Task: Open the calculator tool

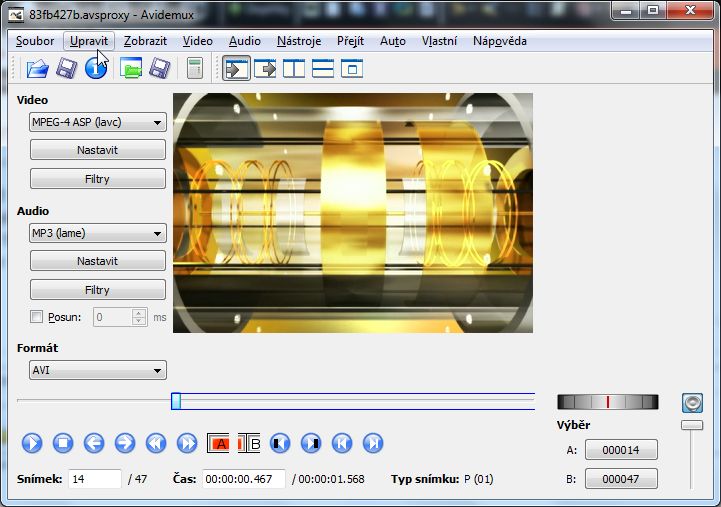Action: click(194, 69)
